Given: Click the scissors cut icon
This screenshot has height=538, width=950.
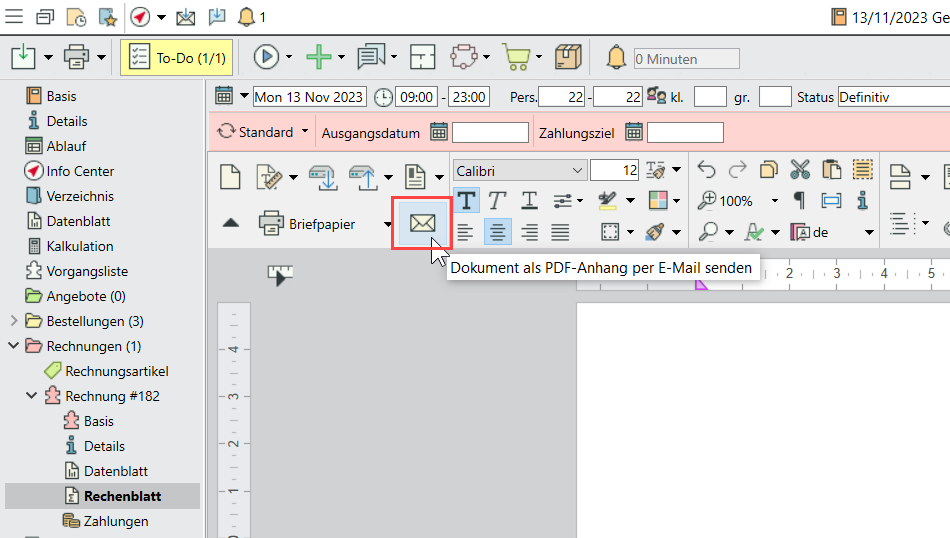Looking at the screenshot, I should pyautogui.click(x=800, y=170).
